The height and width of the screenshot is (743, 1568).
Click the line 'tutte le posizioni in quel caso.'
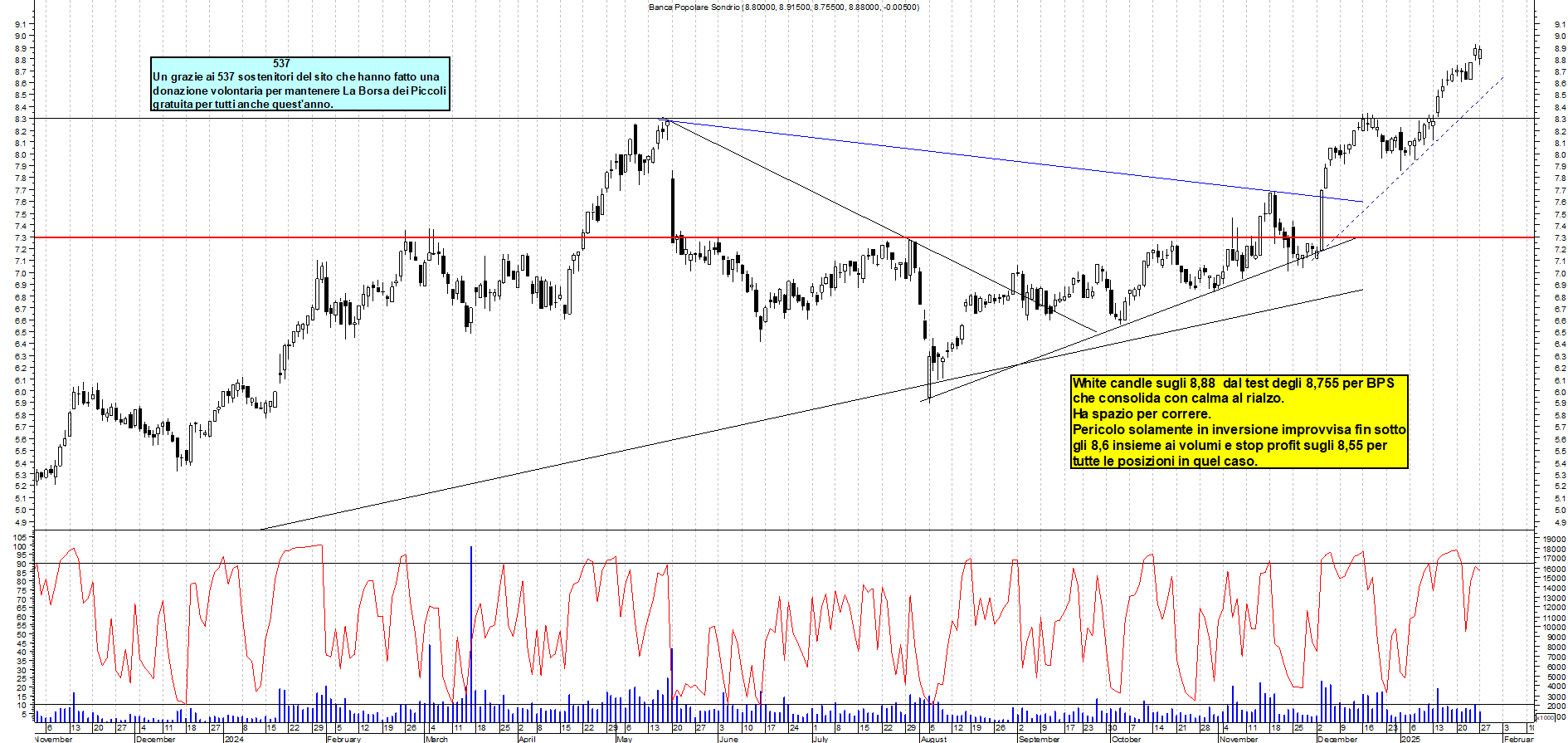[x=1165, y=461]
